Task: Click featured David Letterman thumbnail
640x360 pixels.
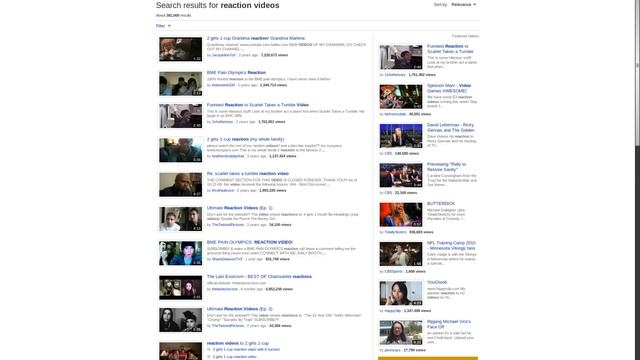Action: [401, 136]
